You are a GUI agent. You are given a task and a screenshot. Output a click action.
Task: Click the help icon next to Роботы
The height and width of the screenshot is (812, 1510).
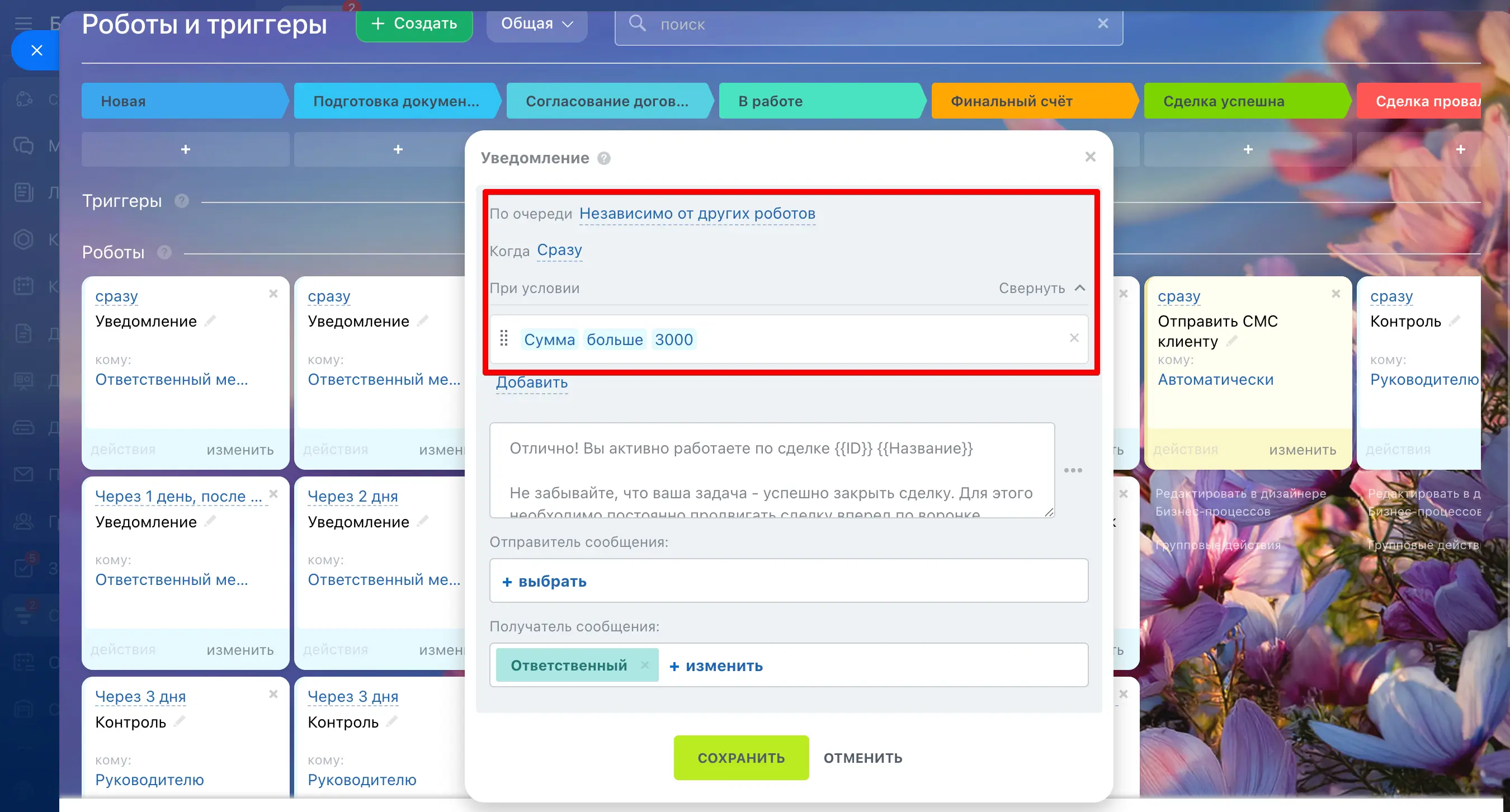point(165,252)
